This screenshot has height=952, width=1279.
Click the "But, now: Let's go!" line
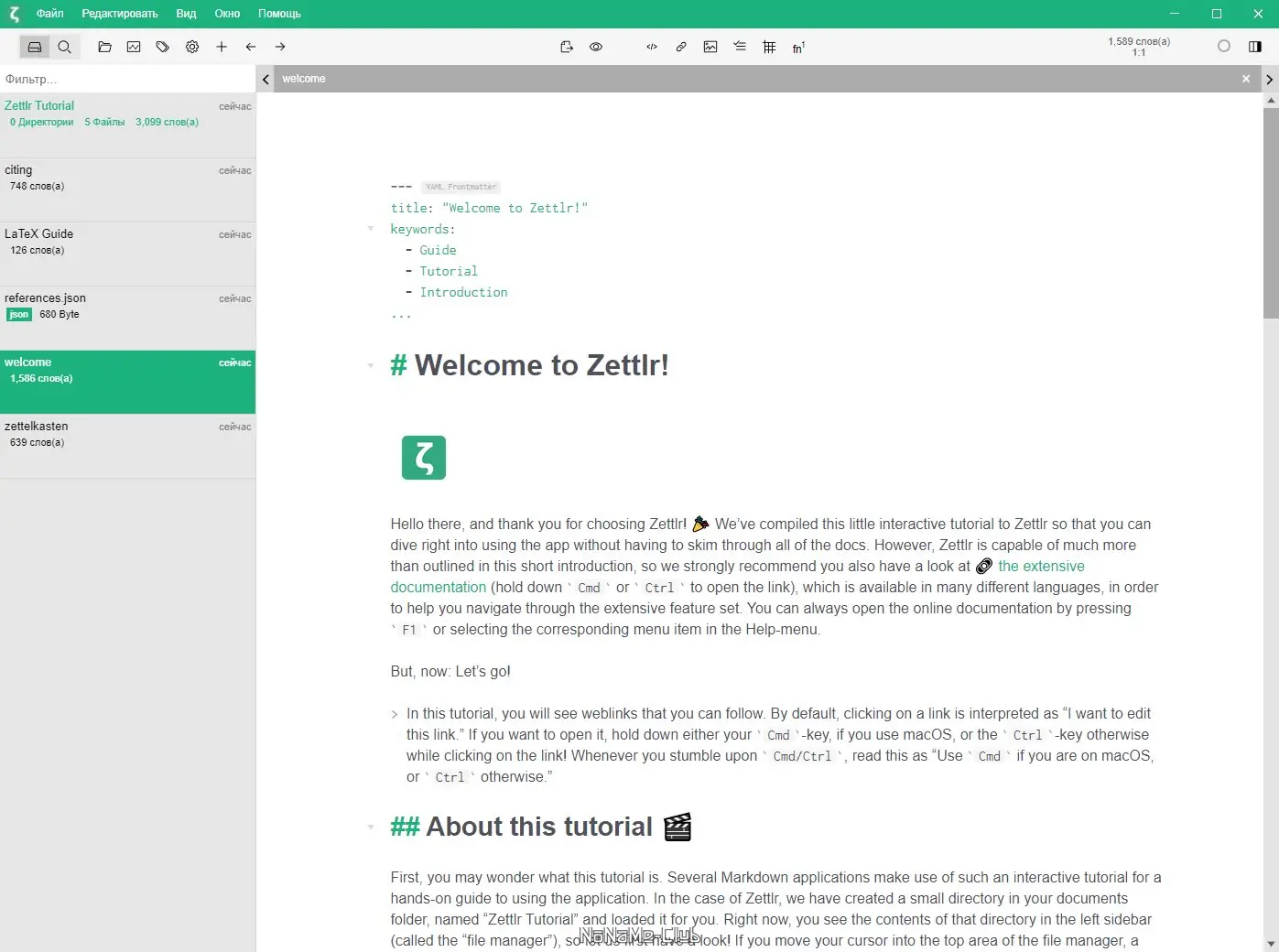click(450, 672)
